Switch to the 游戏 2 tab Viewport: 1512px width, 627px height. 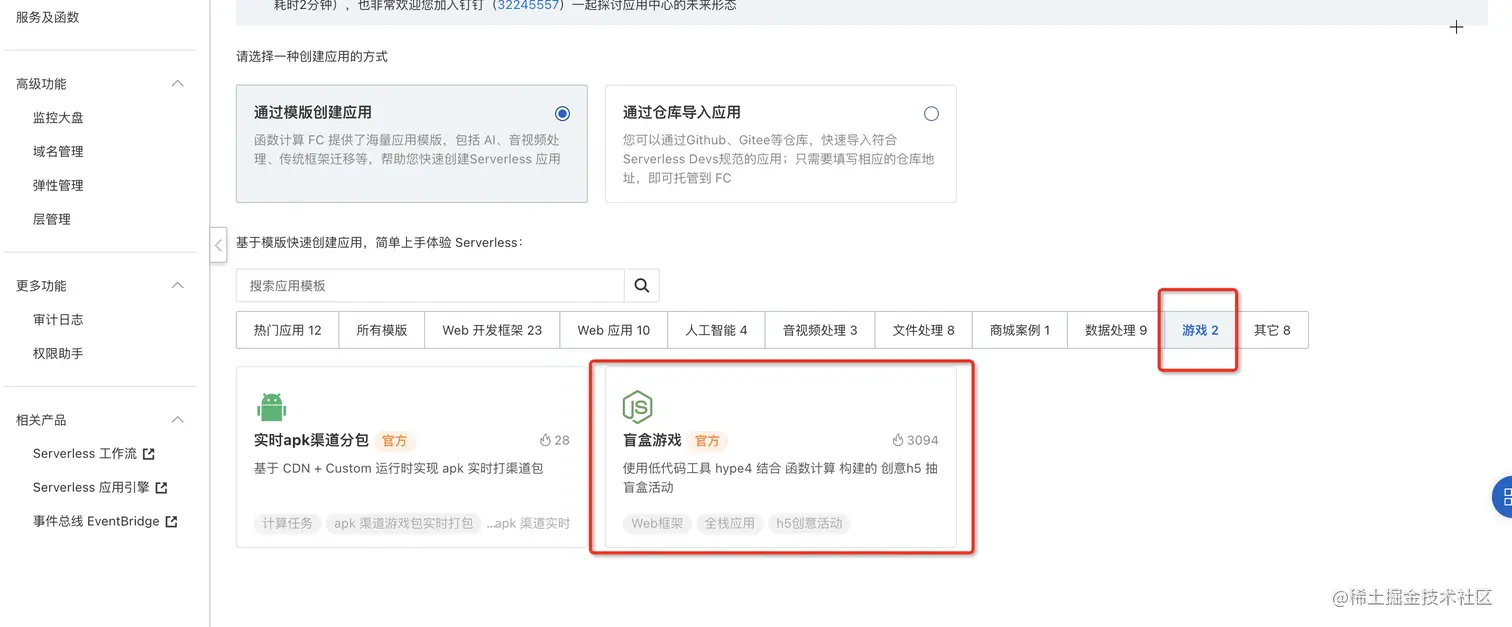[x=1200, y=330]
